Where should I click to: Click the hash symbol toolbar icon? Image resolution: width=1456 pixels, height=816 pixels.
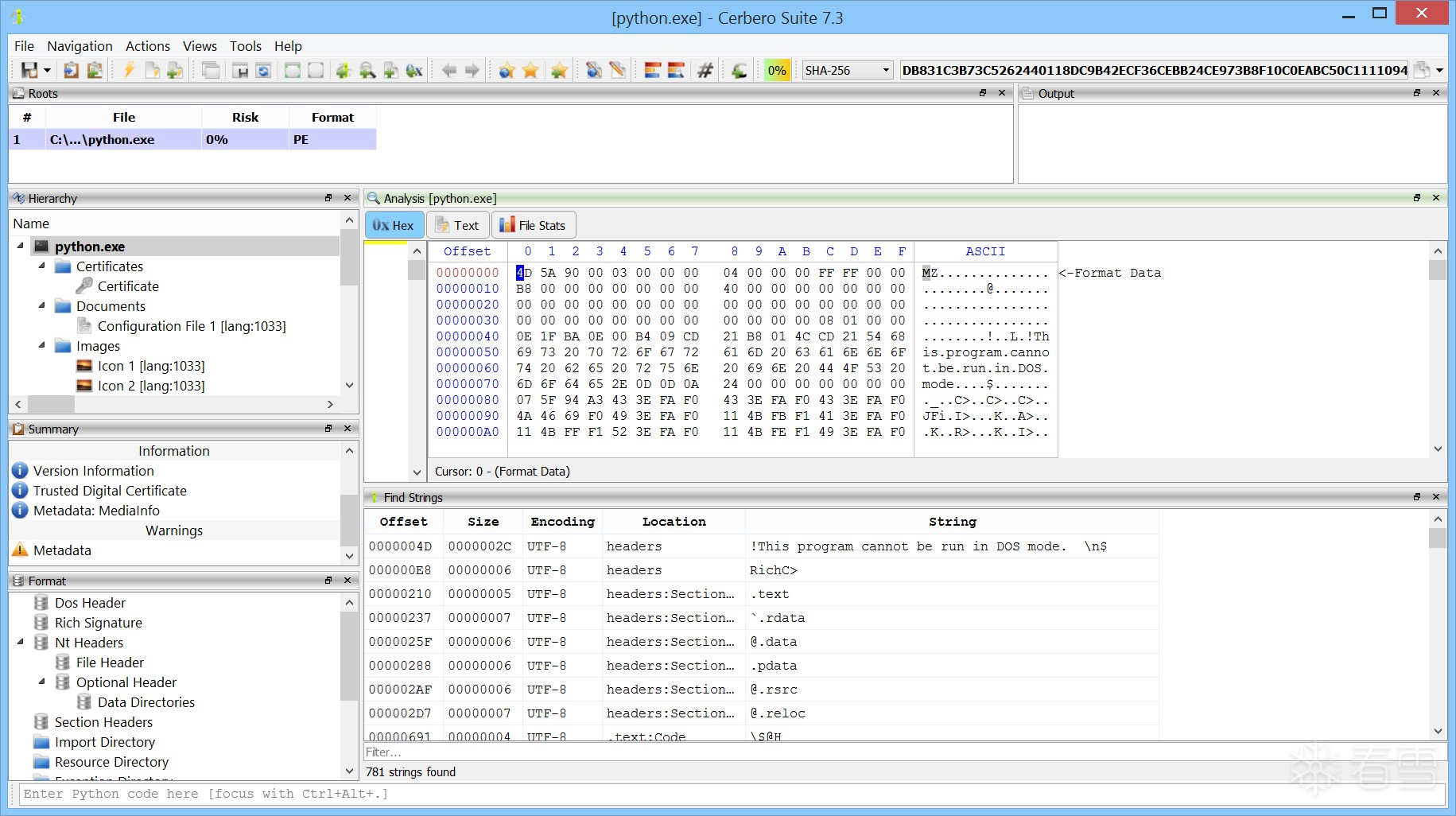pos(705,71)
